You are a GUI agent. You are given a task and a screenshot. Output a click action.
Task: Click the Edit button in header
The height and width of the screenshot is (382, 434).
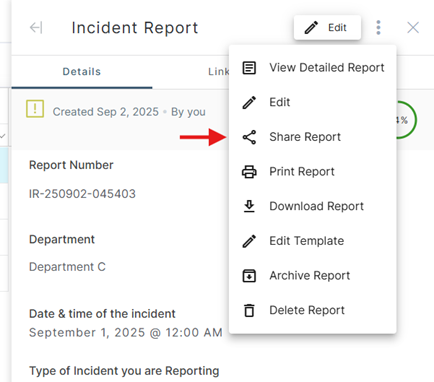(327, 27)
